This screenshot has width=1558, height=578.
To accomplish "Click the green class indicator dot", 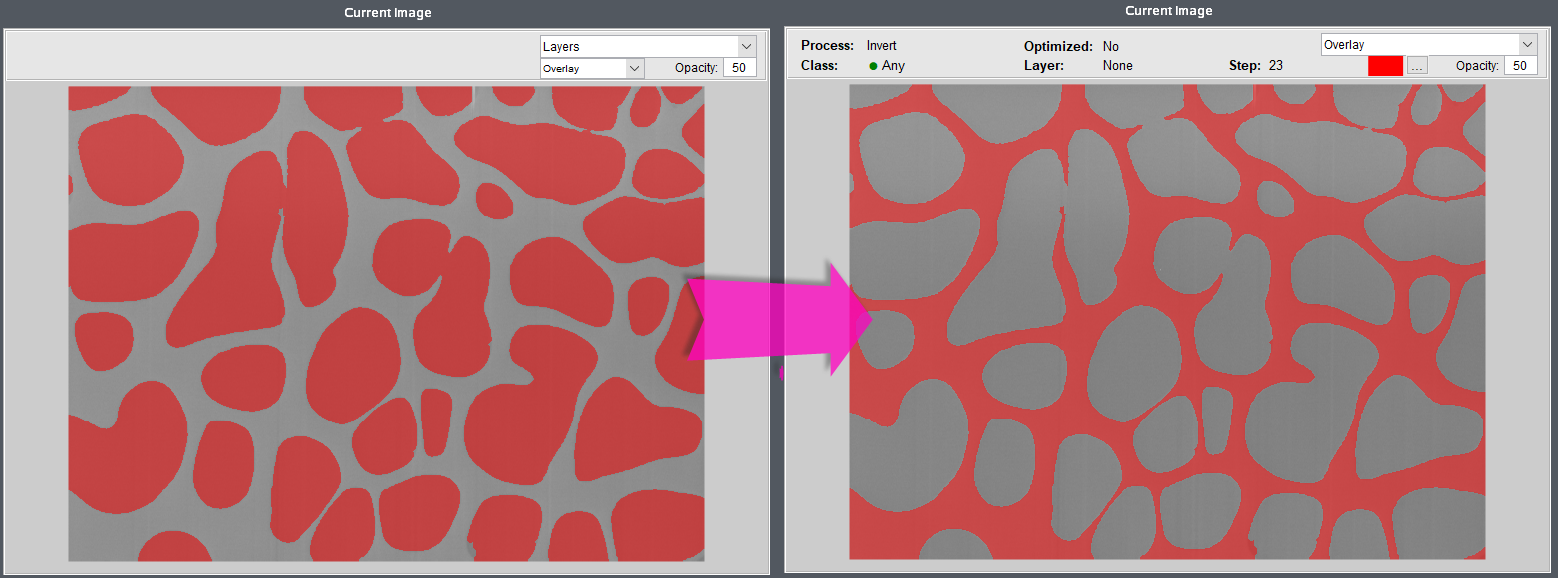I will click(x=873, y=66).
